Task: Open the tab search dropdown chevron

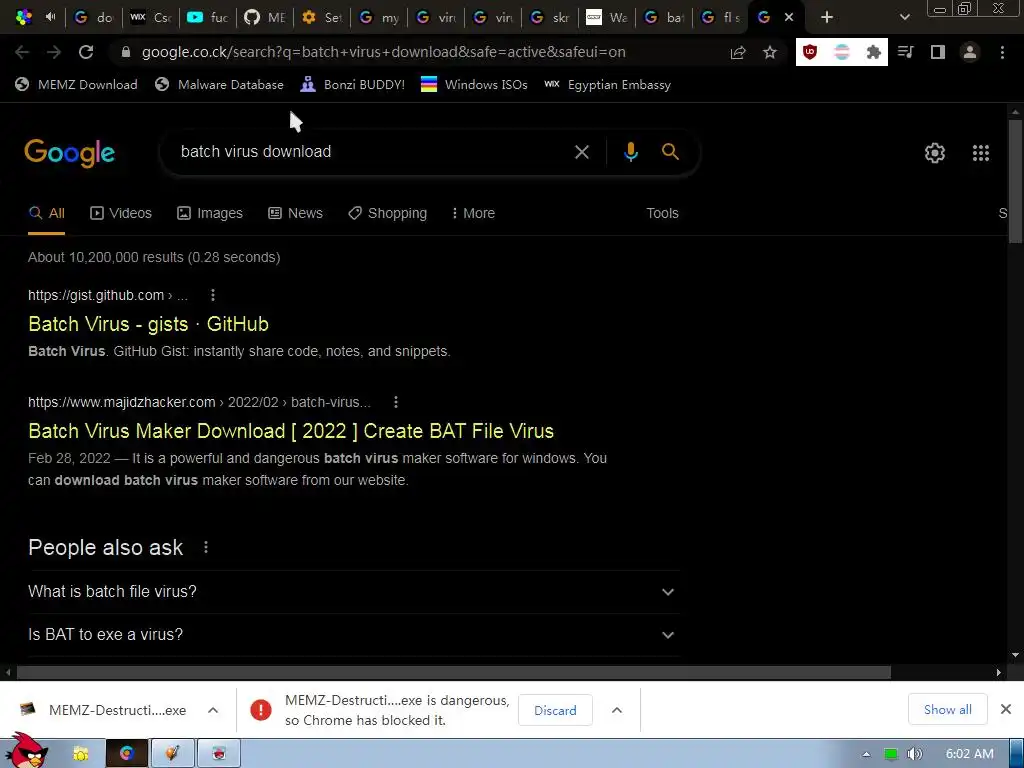Action: pyautogui.click(x=904, y=17)
